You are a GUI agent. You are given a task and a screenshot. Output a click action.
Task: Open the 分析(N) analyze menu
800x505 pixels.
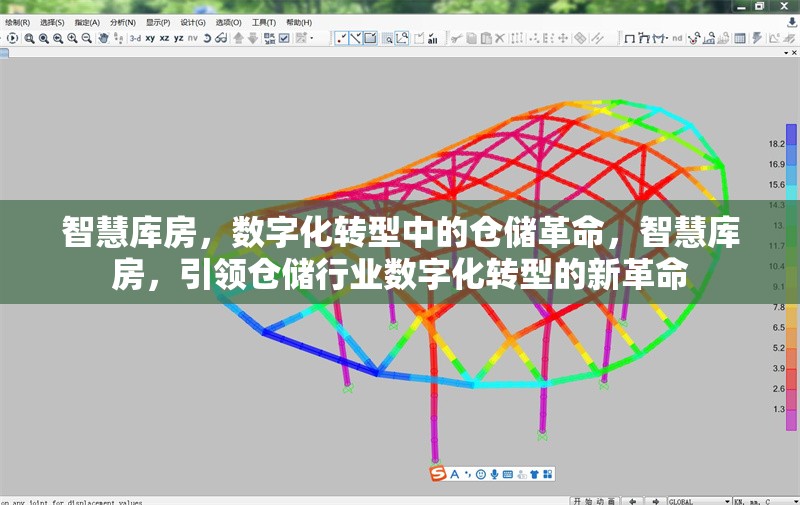tap(123, 22)
